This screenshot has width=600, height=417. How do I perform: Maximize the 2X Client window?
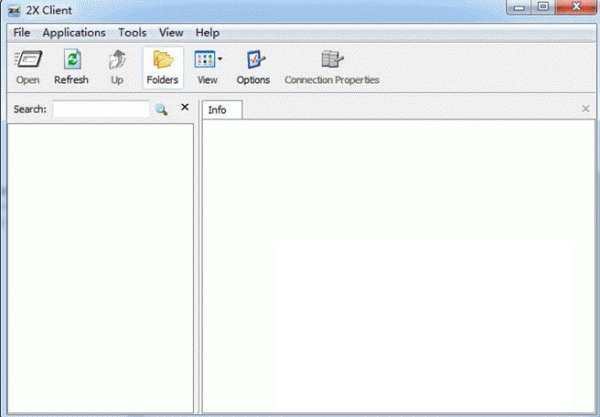544,9
